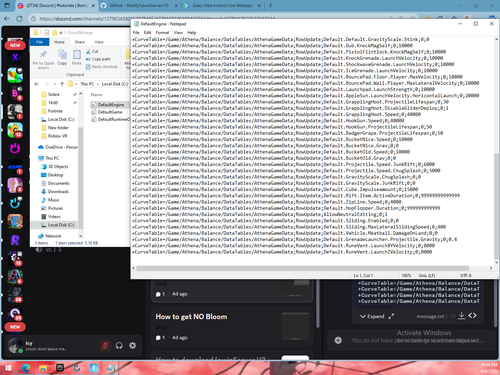Click the Explorer up-one-level arrow
Screen dimensions: 500x375
pos(62,84)
